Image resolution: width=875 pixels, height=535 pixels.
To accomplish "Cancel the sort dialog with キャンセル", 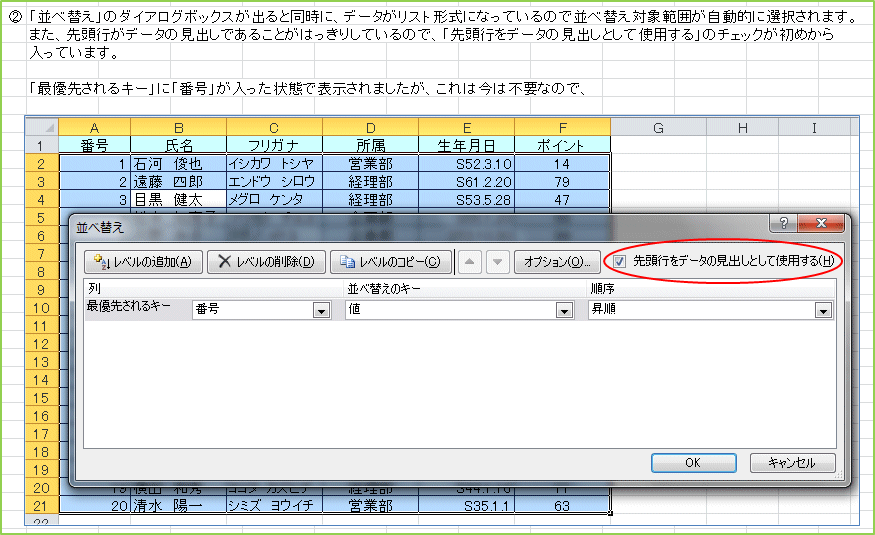I will (x=792, y=462).
